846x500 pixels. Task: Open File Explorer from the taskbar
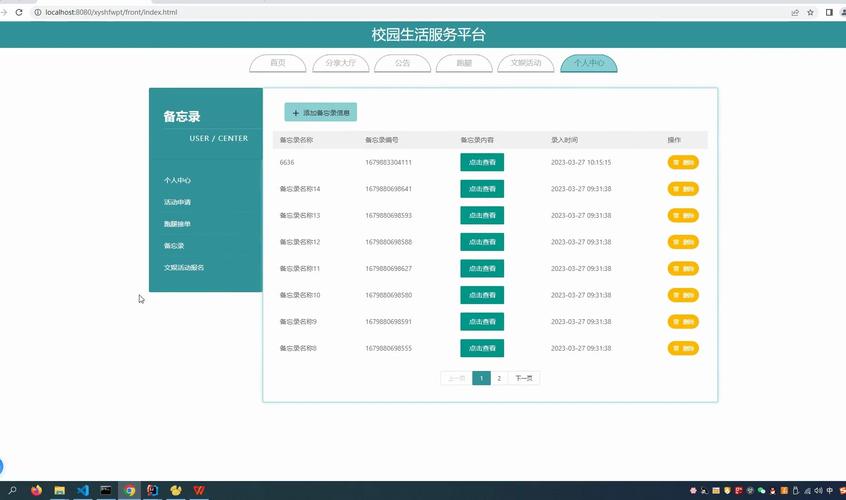[60, 491]
